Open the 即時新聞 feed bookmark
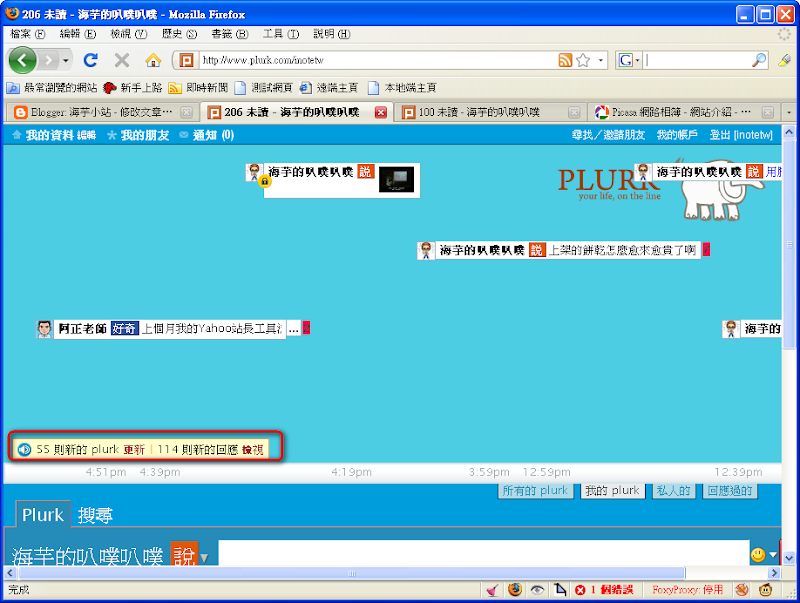 coord(198,88)
